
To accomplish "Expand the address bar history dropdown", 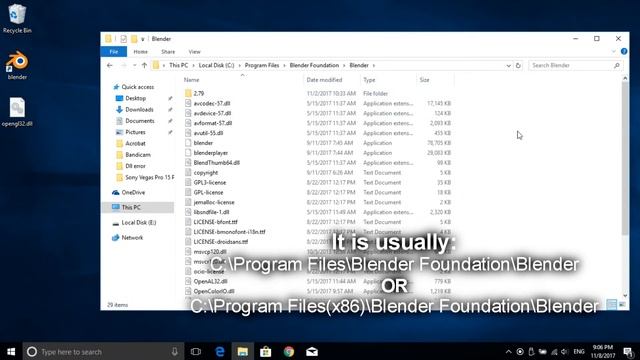I will [508, 65].
